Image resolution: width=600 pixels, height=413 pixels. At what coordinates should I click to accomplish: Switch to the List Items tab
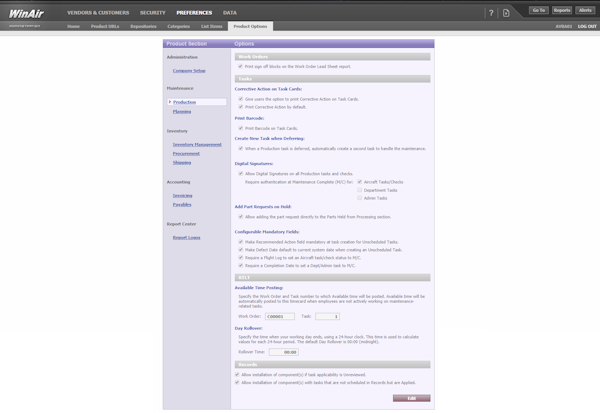click(x=212, y=26)
